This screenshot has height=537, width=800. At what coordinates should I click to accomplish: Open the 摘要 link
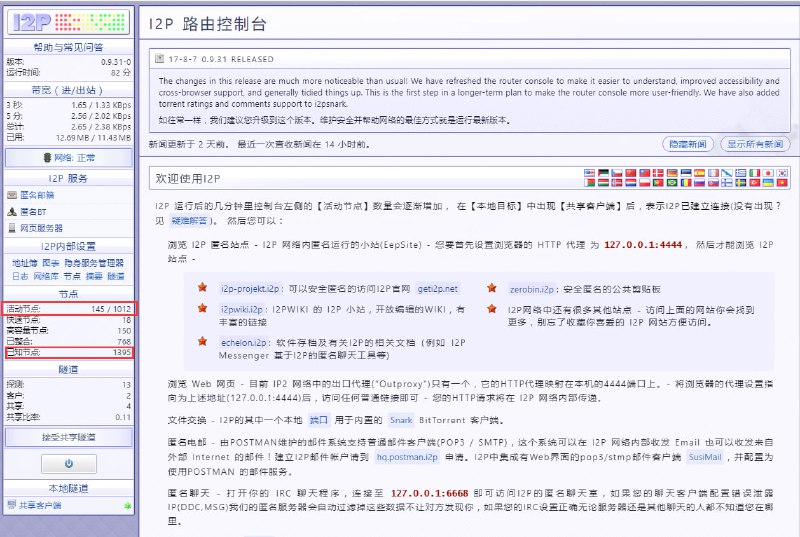[94, 276]
